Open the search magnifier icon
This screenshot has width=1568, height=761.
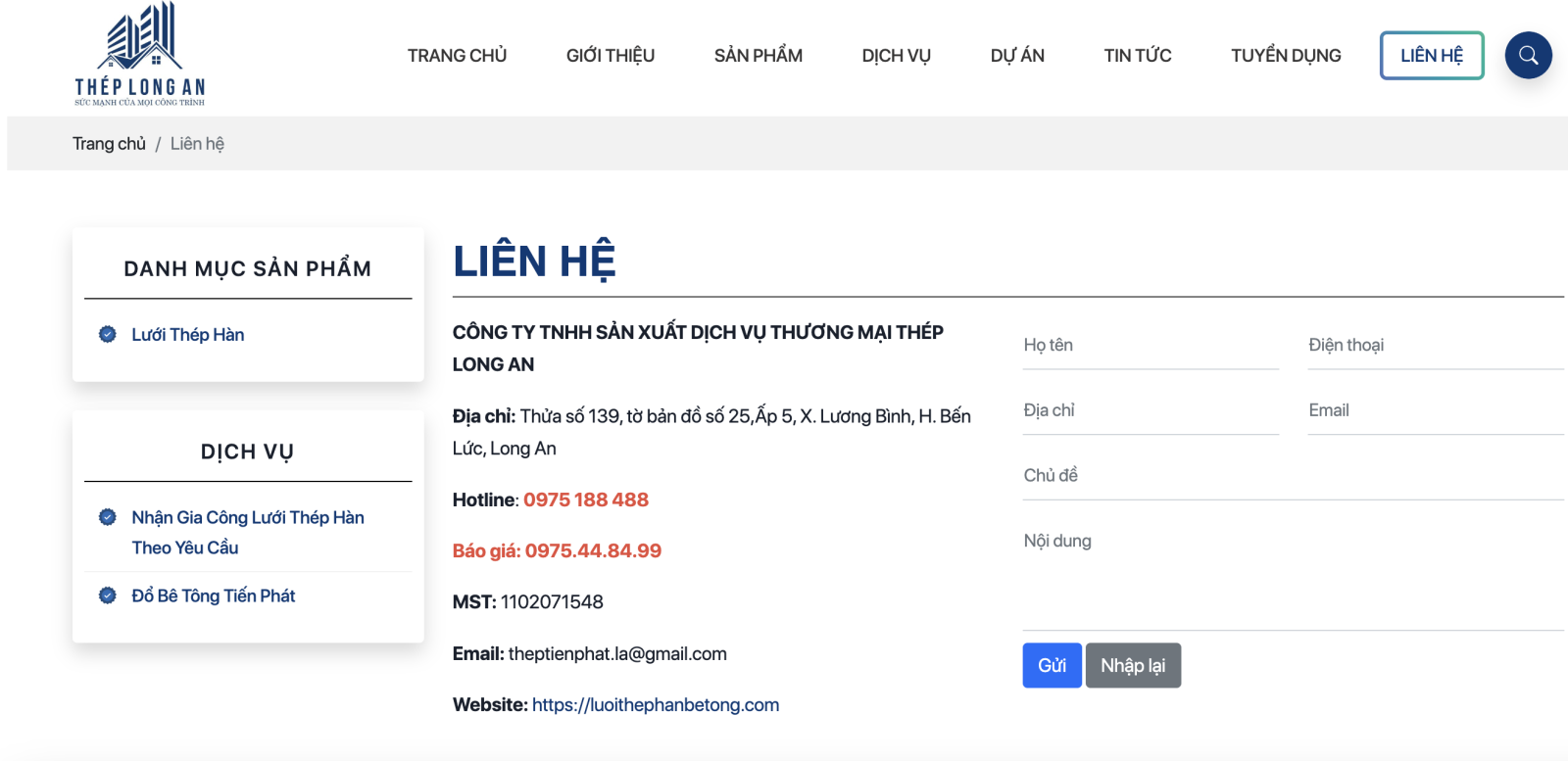point(1528,56)
